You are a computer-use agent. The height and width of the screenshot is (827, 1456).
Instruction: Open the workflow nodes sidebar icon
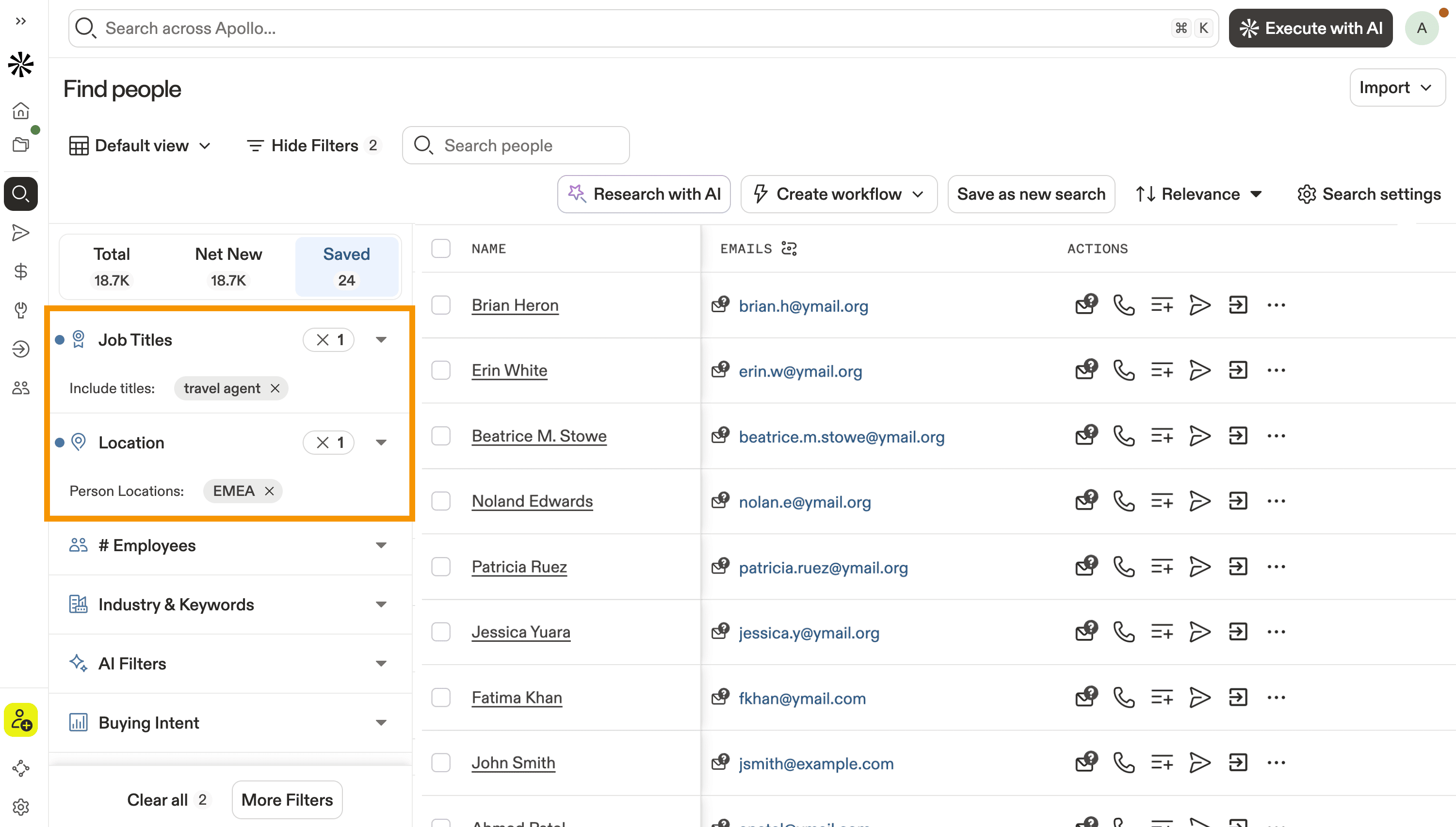(x=21, y=768)
